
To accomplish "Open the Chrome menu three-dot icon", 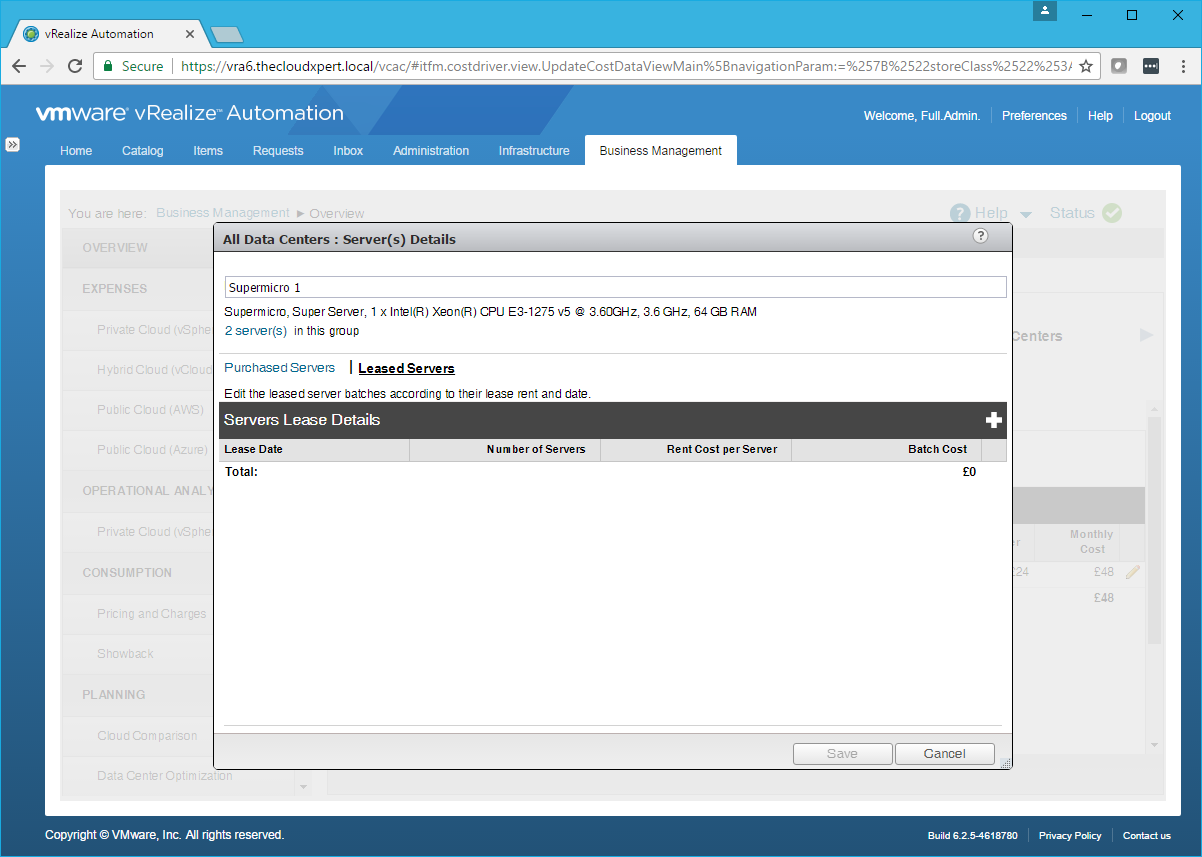I will (x=1181, y=66).
